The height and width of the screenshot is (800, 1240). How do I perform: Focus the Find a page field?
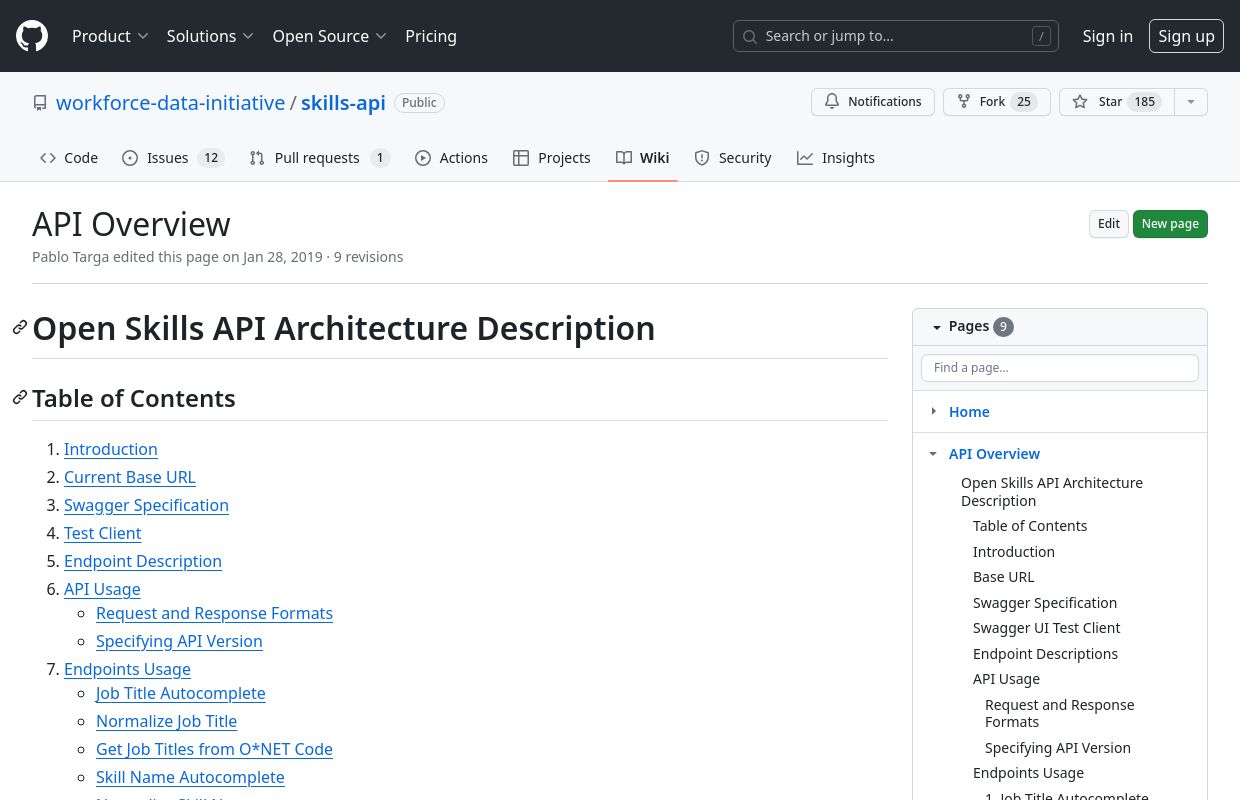pyautogui.click(x=1060, y=368)
